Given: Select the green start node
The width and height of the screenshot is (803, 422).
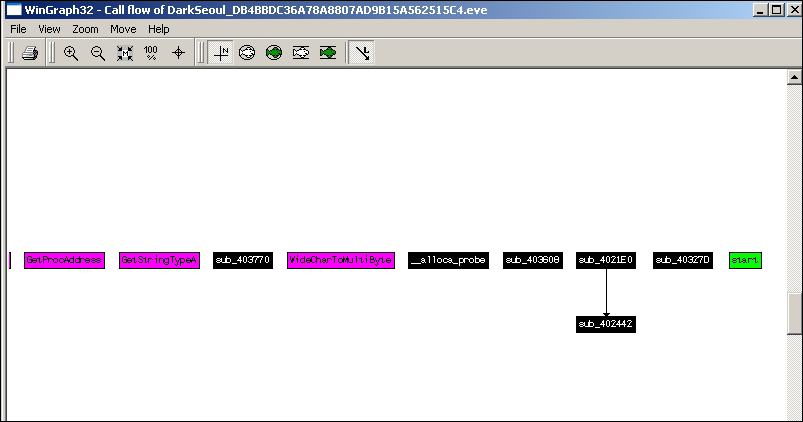Looking at the screenshot, I should tap(745, 260).
